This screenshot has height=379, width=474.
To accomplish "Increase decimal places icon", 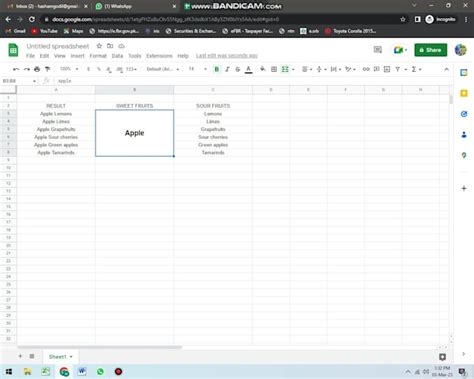I will click(119, 69).
